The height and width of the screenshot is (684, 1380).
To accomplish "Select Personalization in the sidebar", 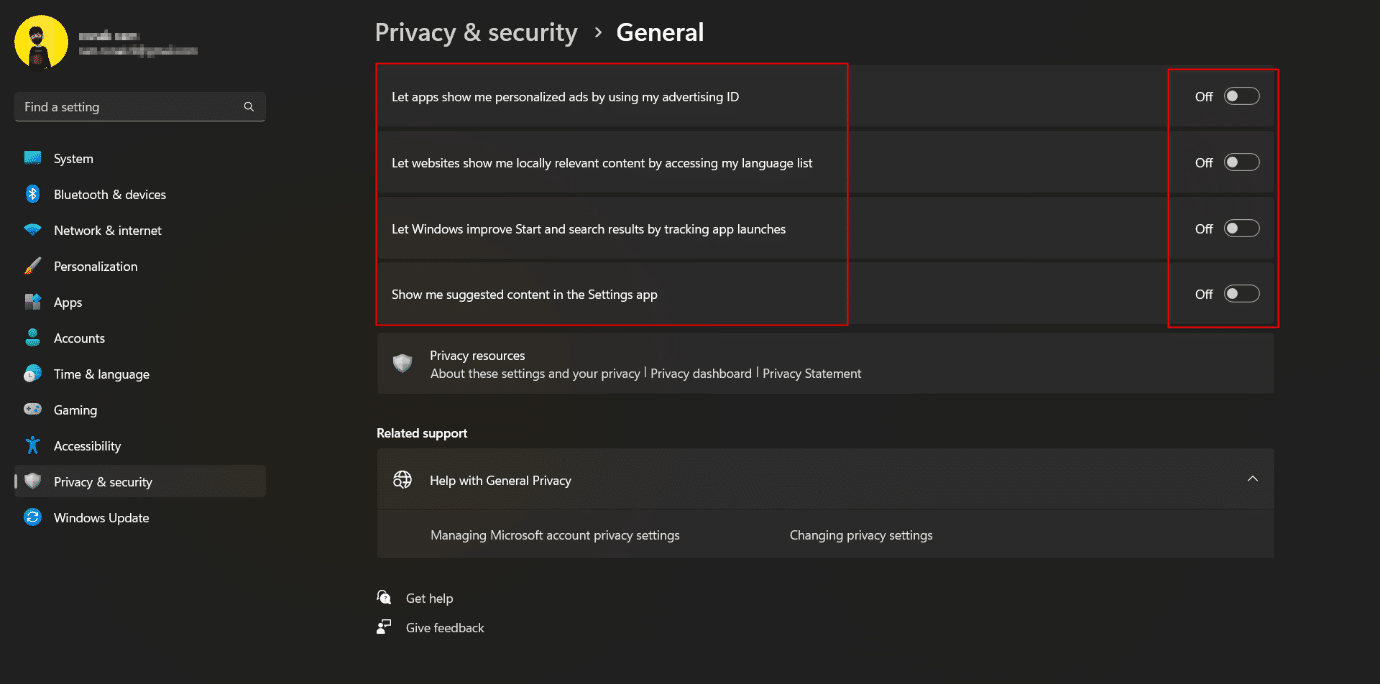I will point(140,266).
